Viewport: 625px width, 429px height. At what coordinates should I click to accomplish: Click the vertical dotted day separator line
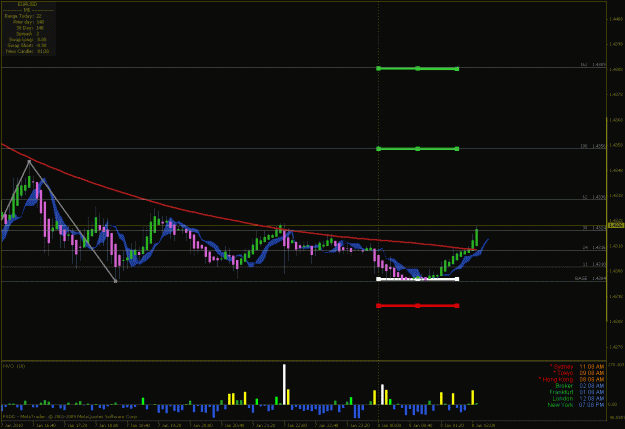[378, 179]
